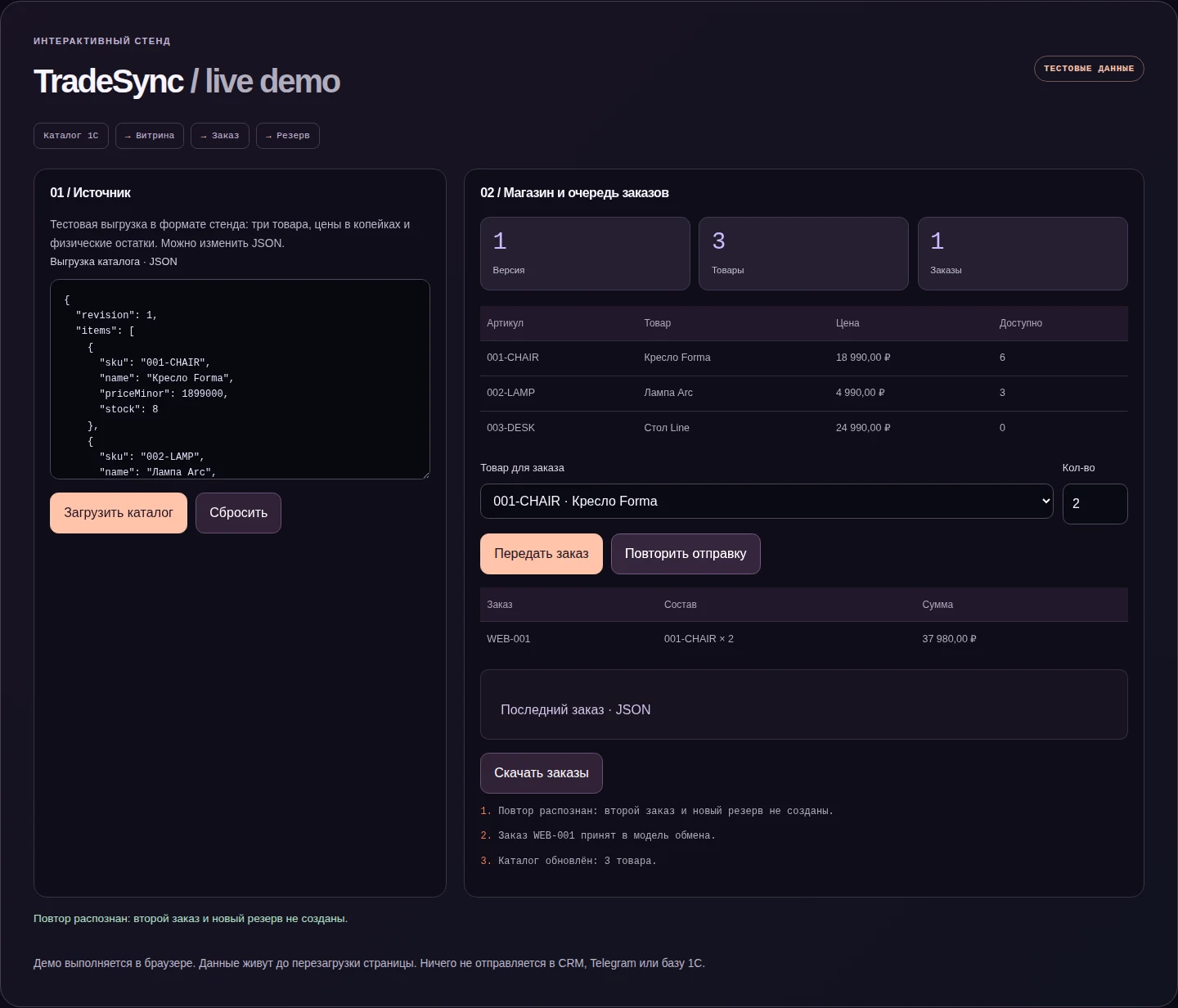Image resolution: width=1178 pixels, height=1008 pixels.
Task: Click the order total 37 980,00 ₽
Action: click(x=949, y=639)
